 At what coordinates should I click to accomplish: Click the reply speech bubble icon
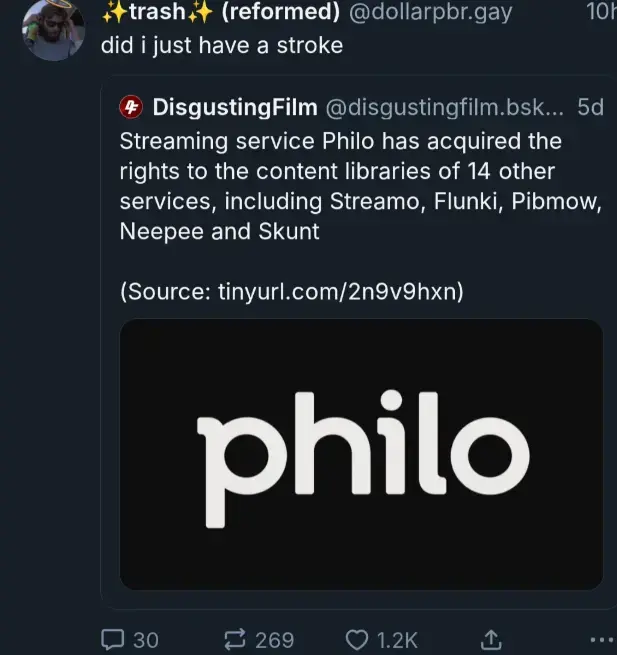[x=114, y=639]
